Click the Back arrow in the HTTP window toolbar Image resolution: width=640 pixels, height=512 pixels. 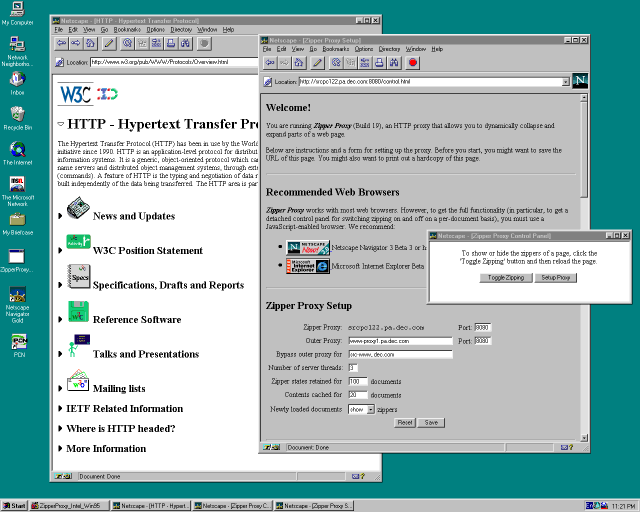click(x=61, y=43)
